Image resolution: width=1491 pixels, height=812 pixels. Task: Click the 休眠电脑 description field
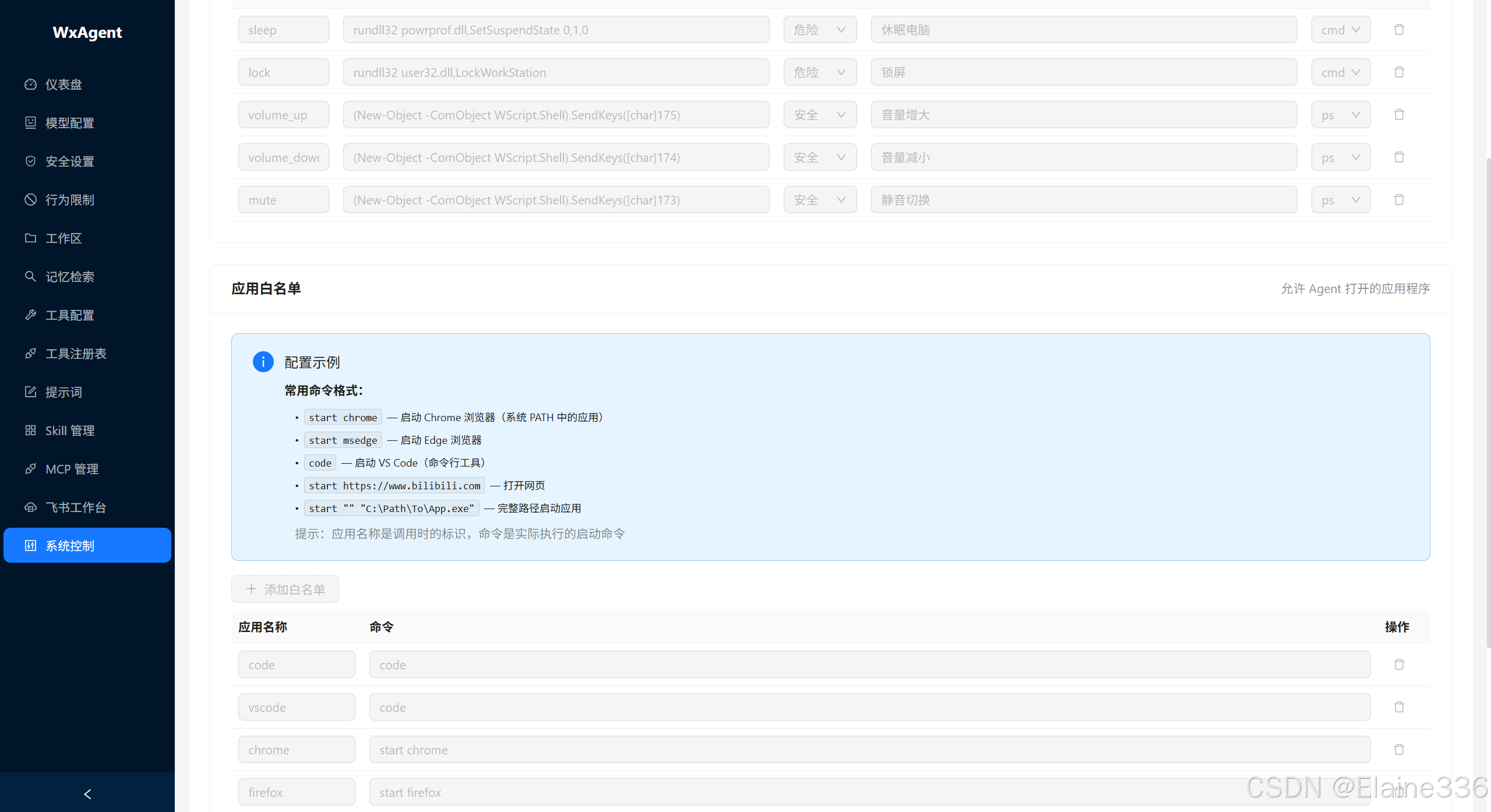pos(1084,30)
